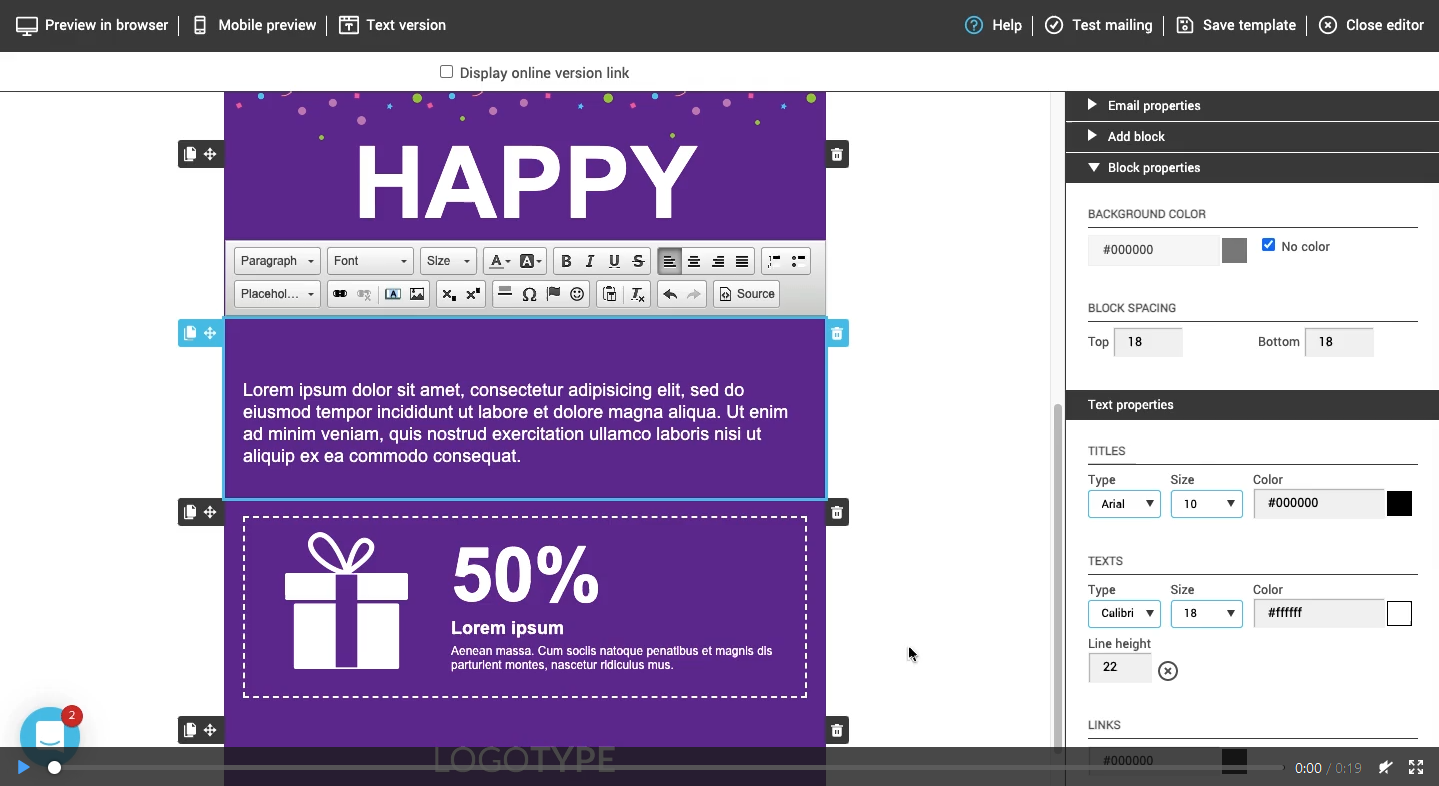Screen dimensions: 1439x786
Task: Enable Display online version link
Action: pyautogui.click(x=447, y=72)
